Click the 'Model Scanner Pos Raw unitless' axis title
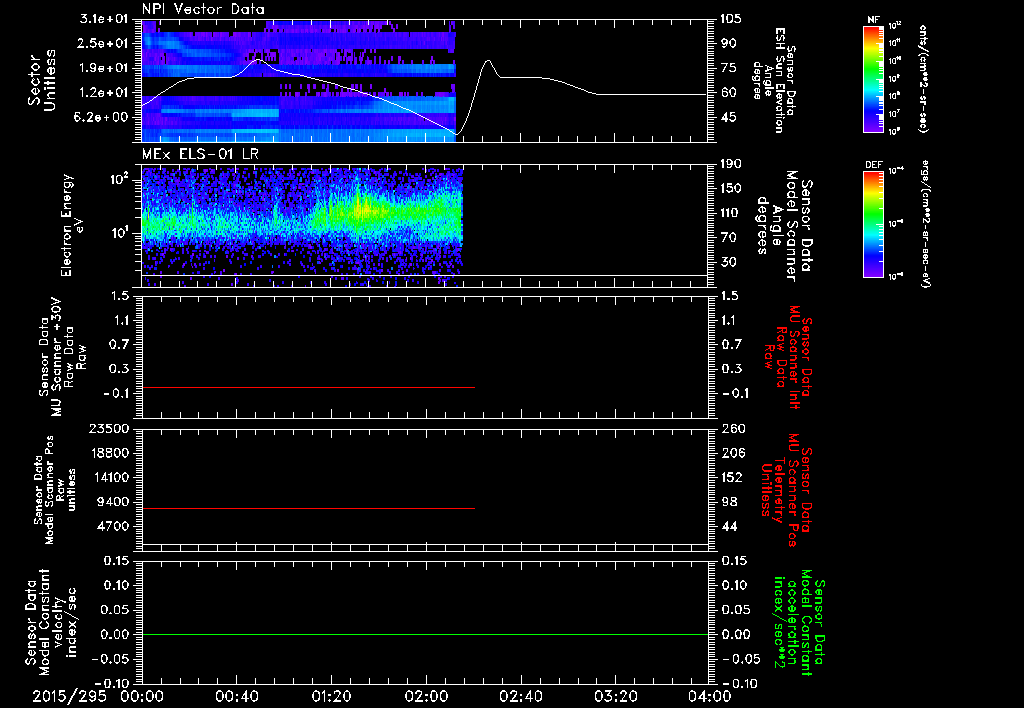 point(55,490)
